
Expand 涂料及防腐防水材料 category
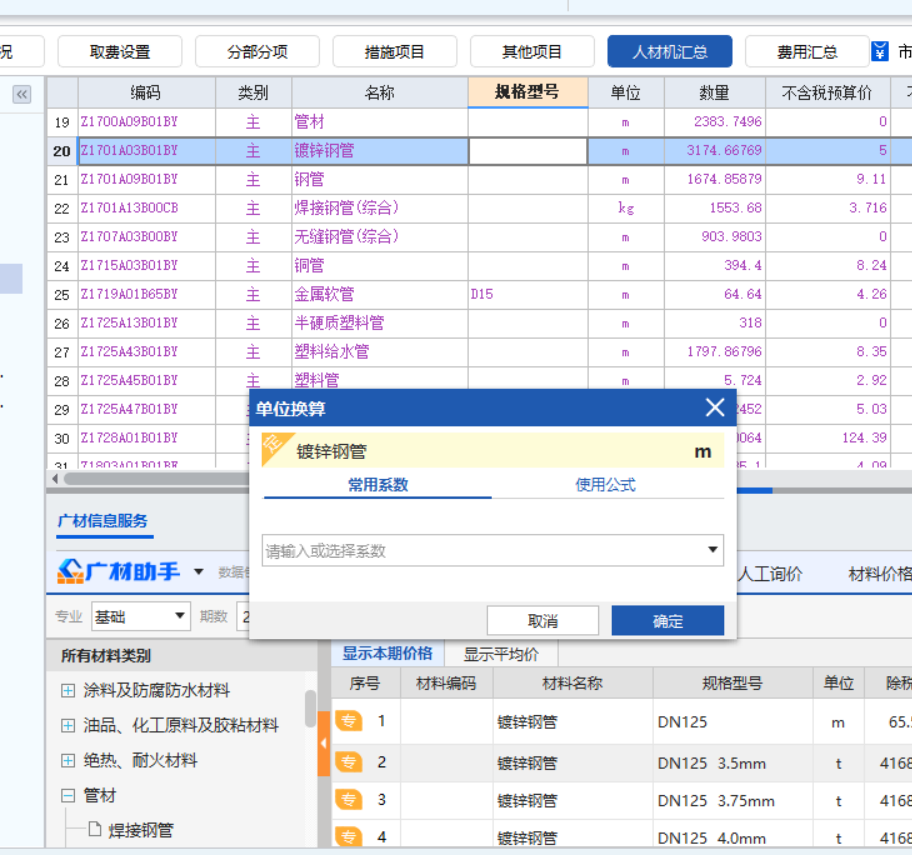pyautogui.click(x=68, y=690)
